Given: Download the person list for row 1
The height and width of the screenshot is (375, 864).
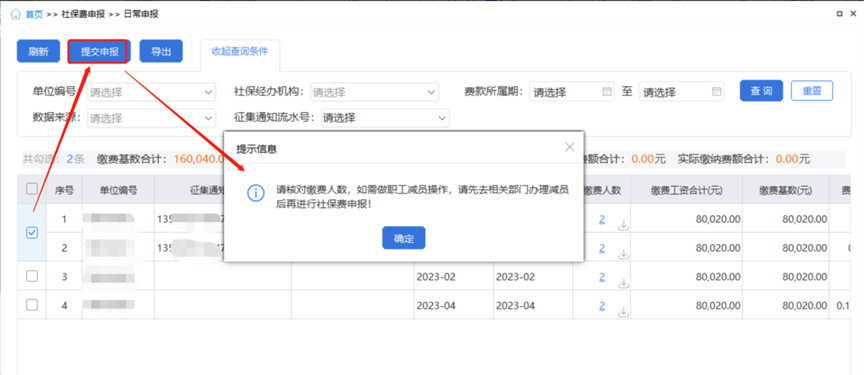Looking at the screenshot, I should point(623,225).
